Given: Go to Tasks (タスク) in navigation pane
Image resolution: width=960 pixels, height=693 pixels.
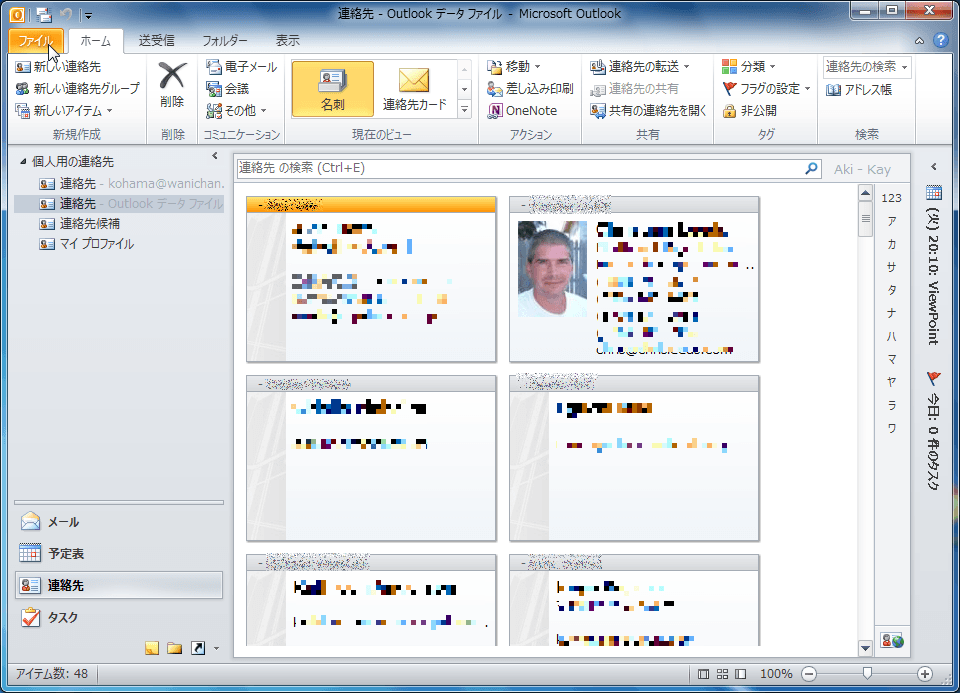Looking at the screenshot, I should coord(119,617).
